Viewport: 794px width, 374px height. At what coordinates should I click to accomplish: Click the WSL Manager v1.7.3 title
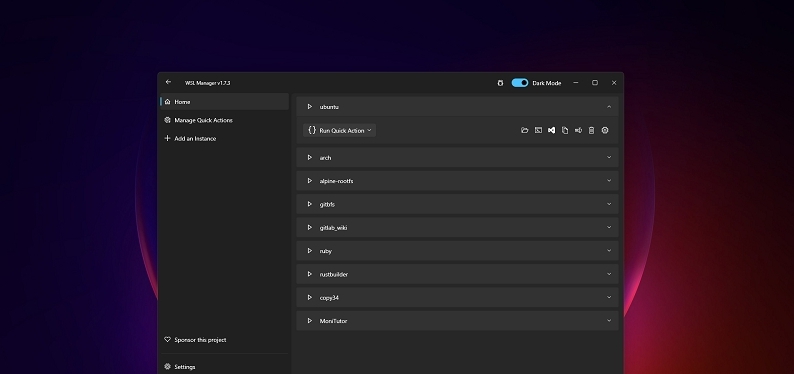tap(208, 83)
